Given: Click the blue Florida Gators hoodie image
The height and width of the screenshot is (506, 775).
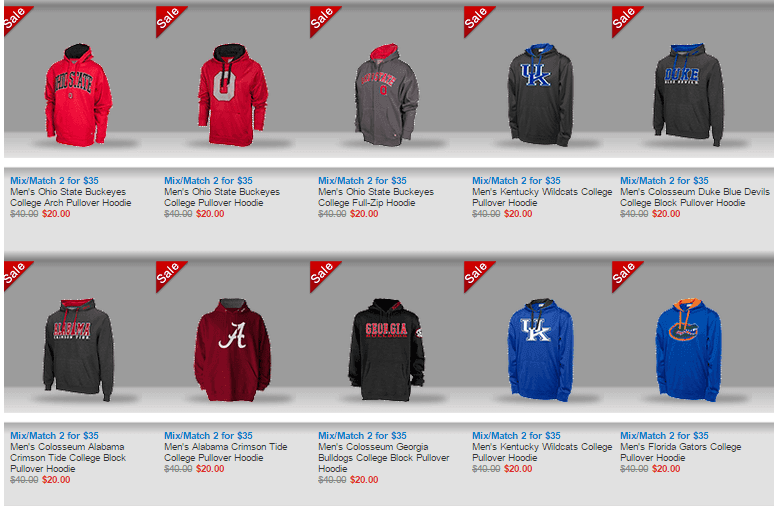Looking at the screenshot, I should (x=688, y=349).
